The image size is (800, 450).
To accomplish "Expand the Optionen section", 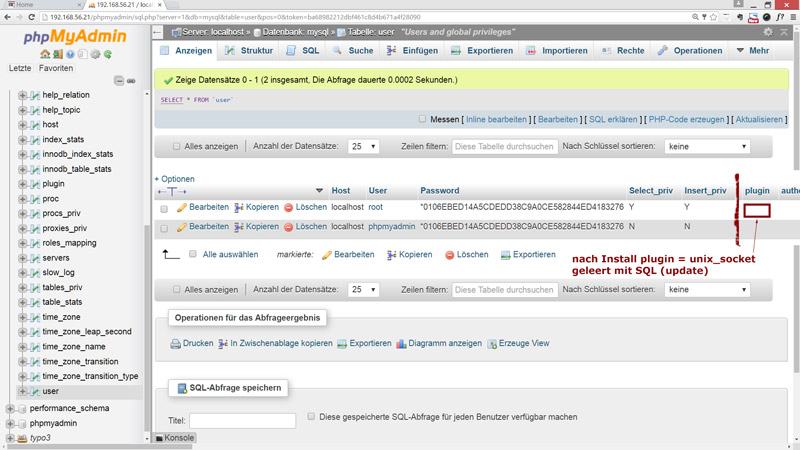I will 174,179.
